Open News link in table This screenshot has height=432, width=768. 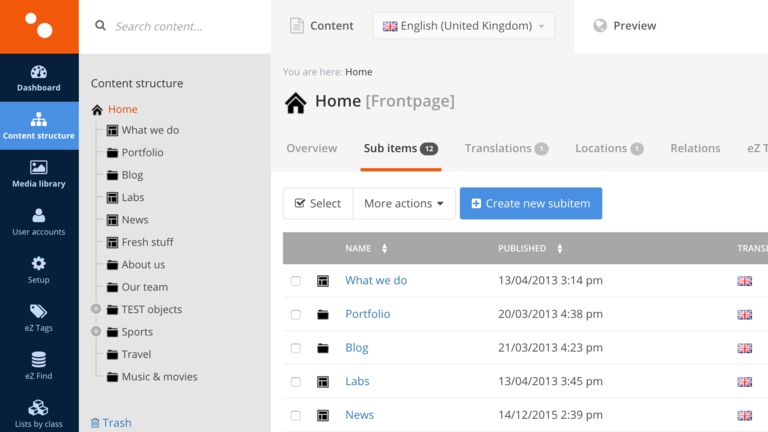coord(360,415)
